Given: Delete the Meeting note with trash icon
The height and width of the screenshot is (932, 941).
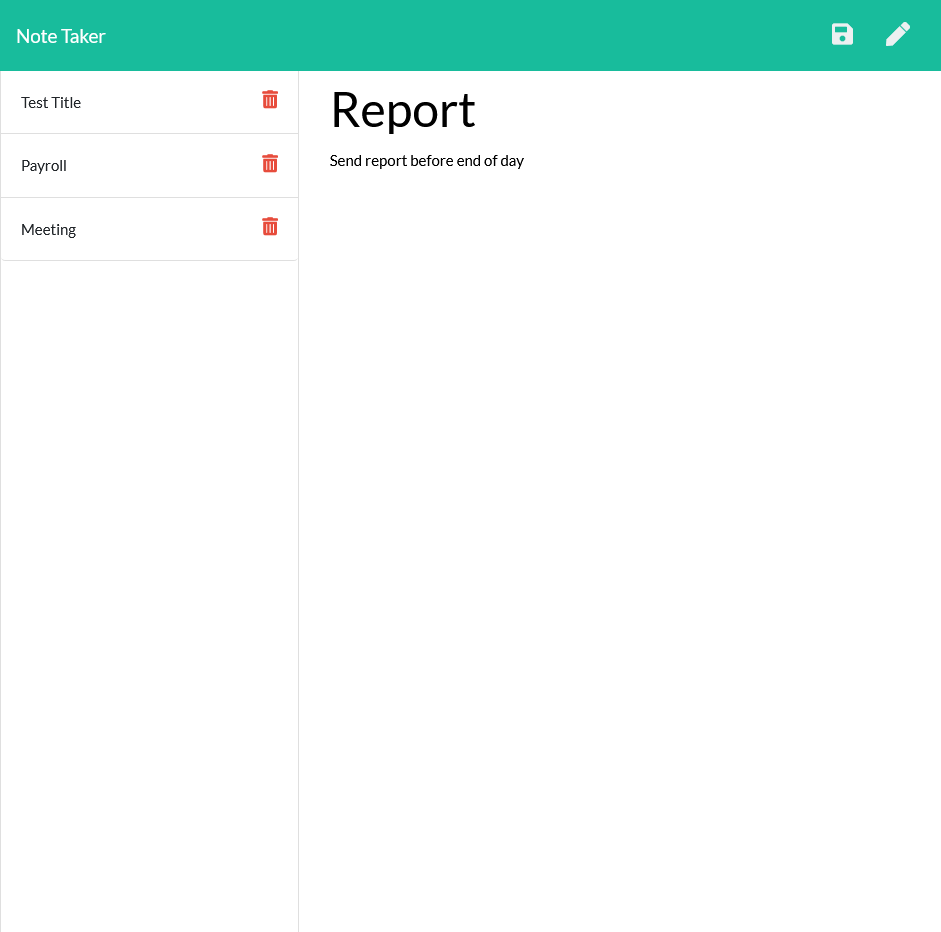Looking at the screenshot, I should click(x=270, y=226).
